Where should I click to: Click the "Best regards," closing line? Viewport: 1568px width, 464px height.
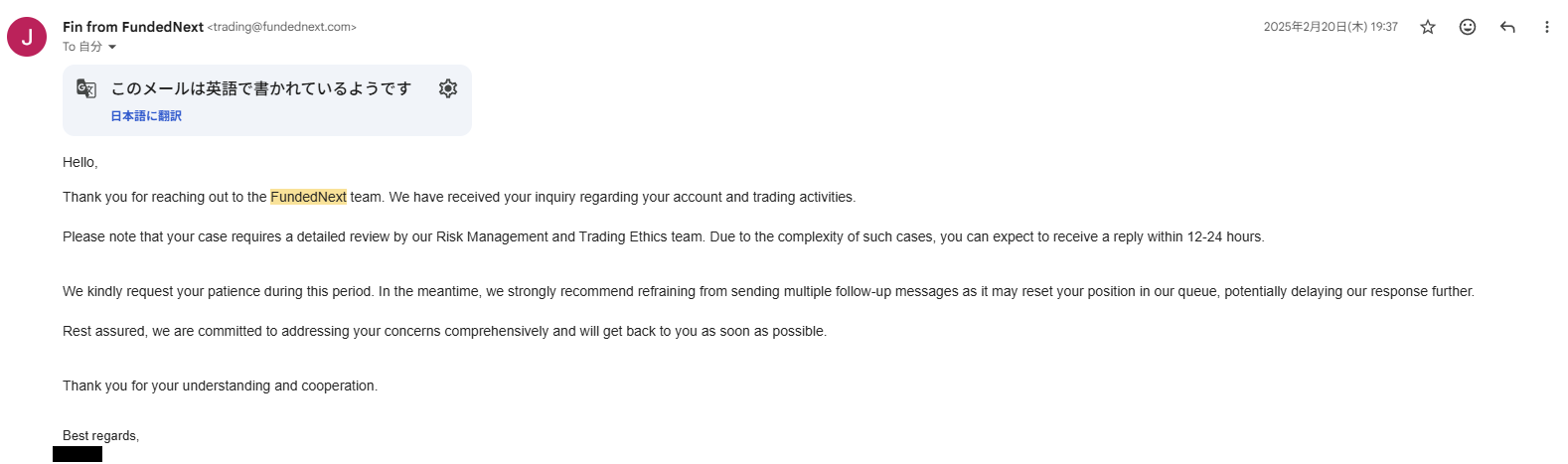[100, 435]
